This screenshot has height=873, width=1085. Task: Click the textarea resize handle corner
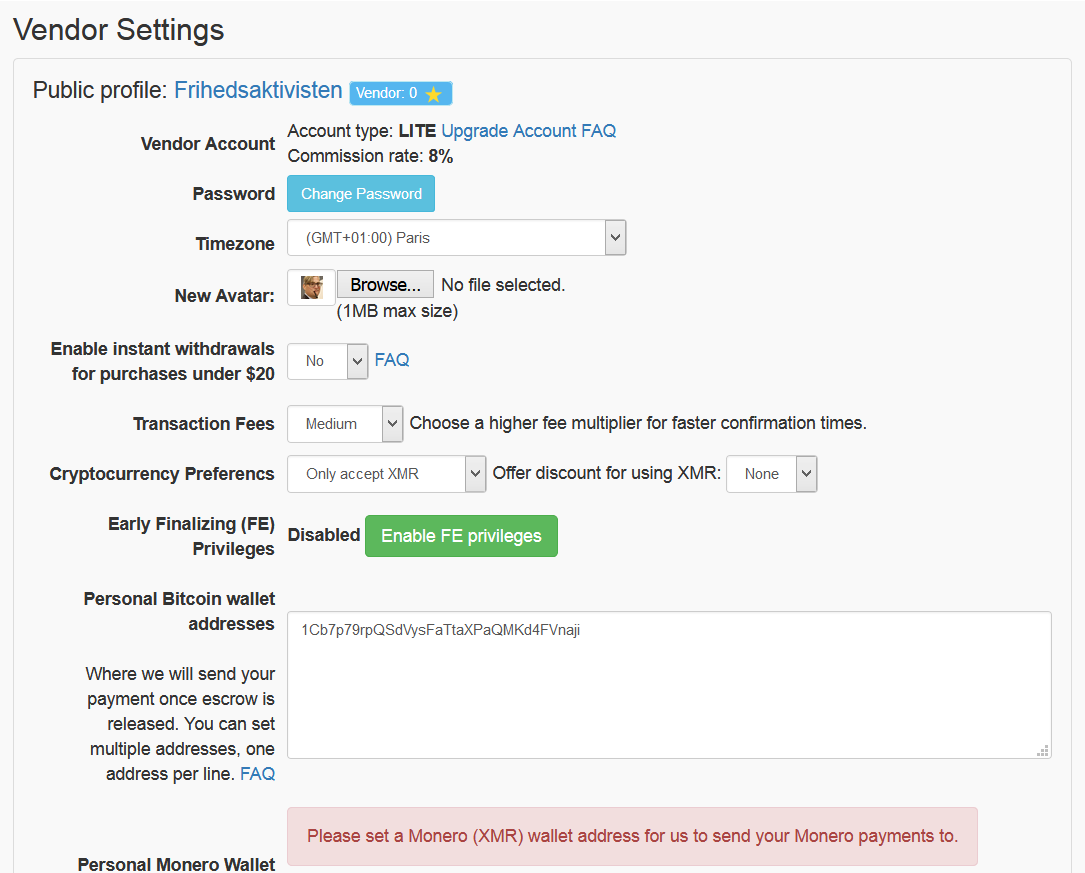pos(1043,750)
